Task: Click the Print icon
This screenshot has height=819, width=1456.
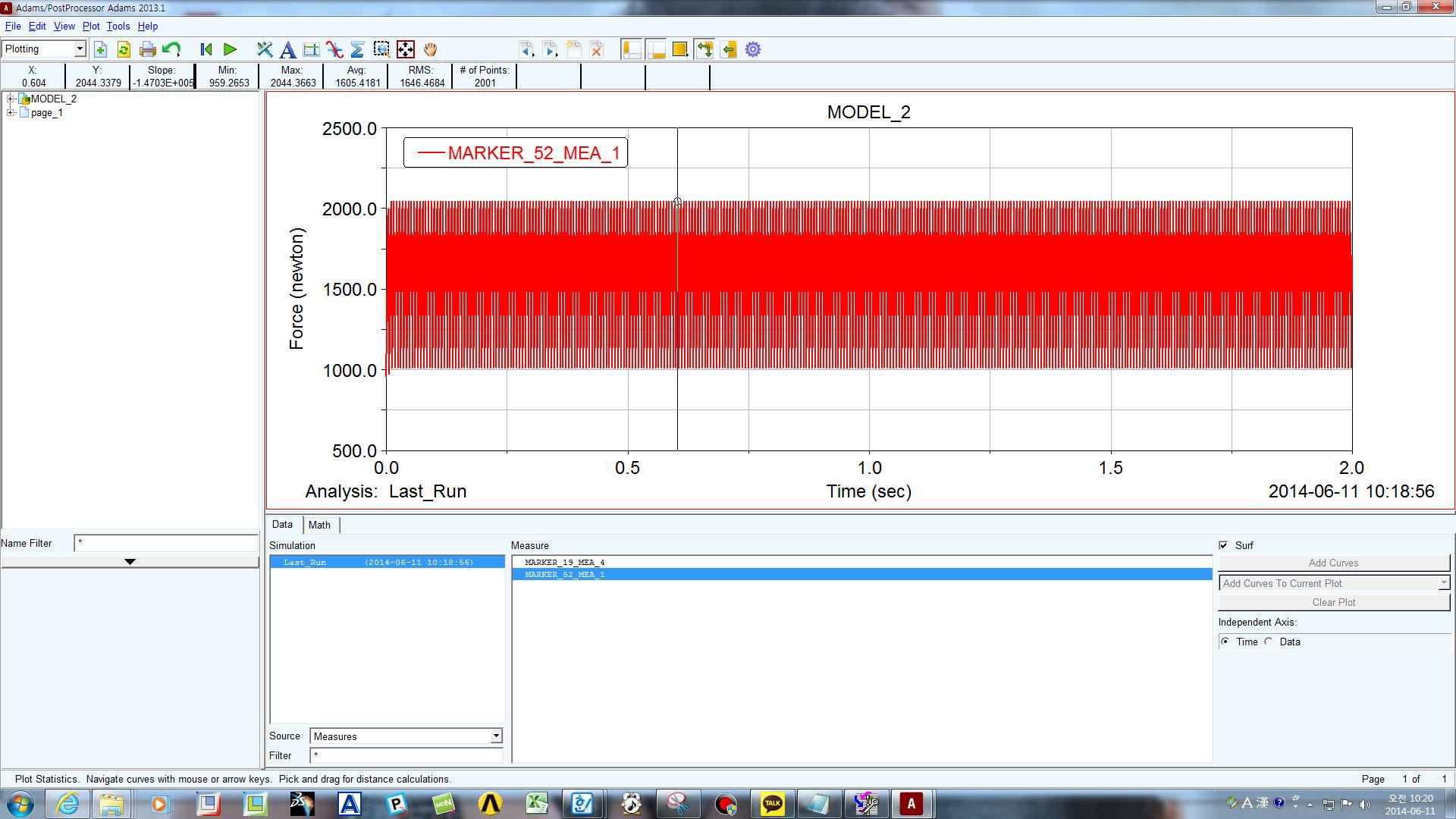Action: (148, 50)
